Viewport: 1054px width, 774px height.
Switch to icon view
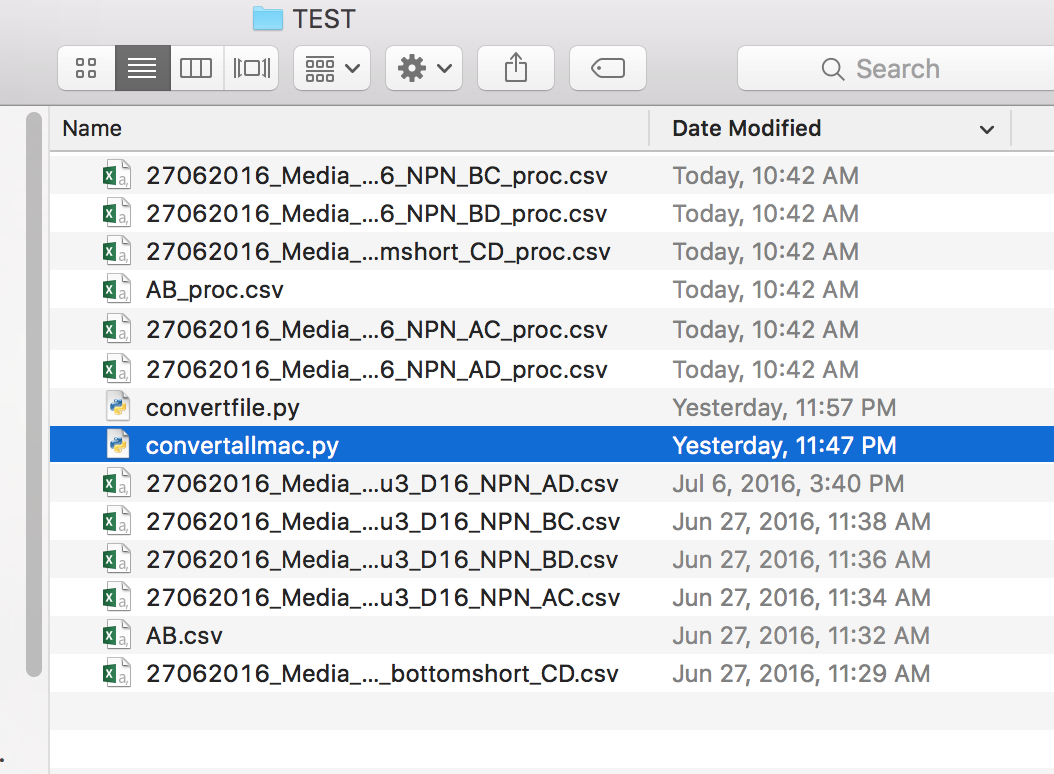click(x=86, y=69)
